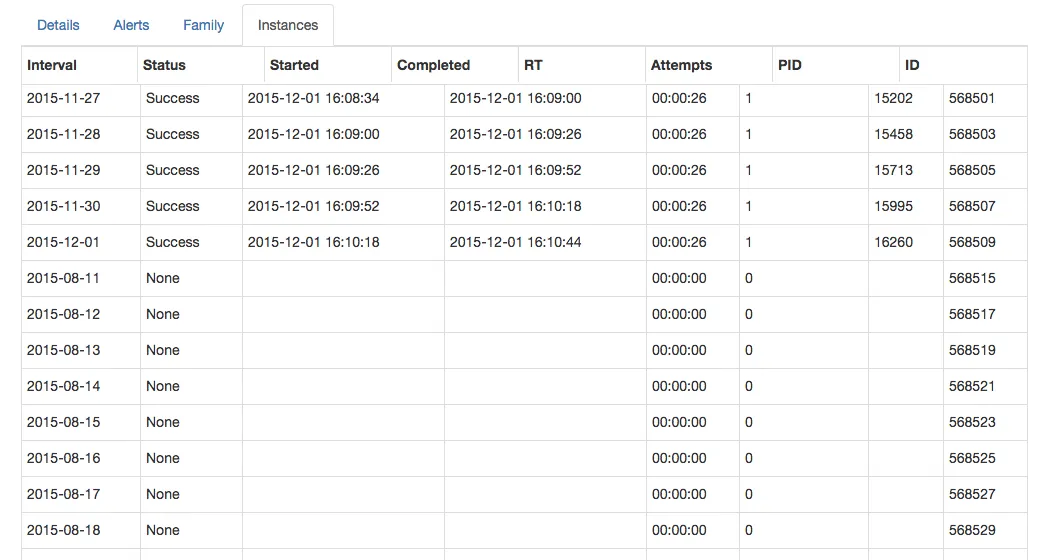Go to the Family tab

pos(203,25)
